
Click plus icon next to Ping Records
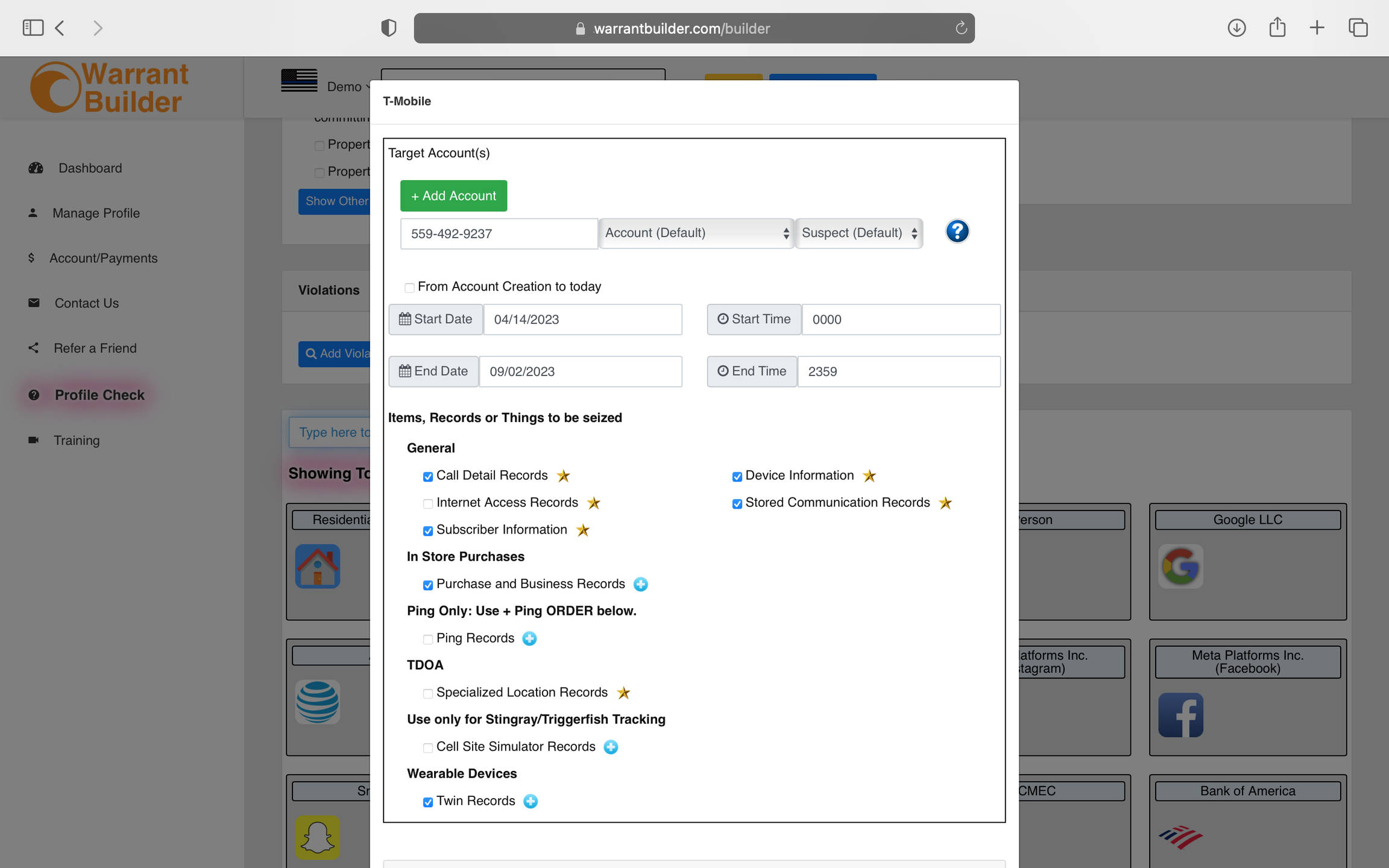click(529, 638)
